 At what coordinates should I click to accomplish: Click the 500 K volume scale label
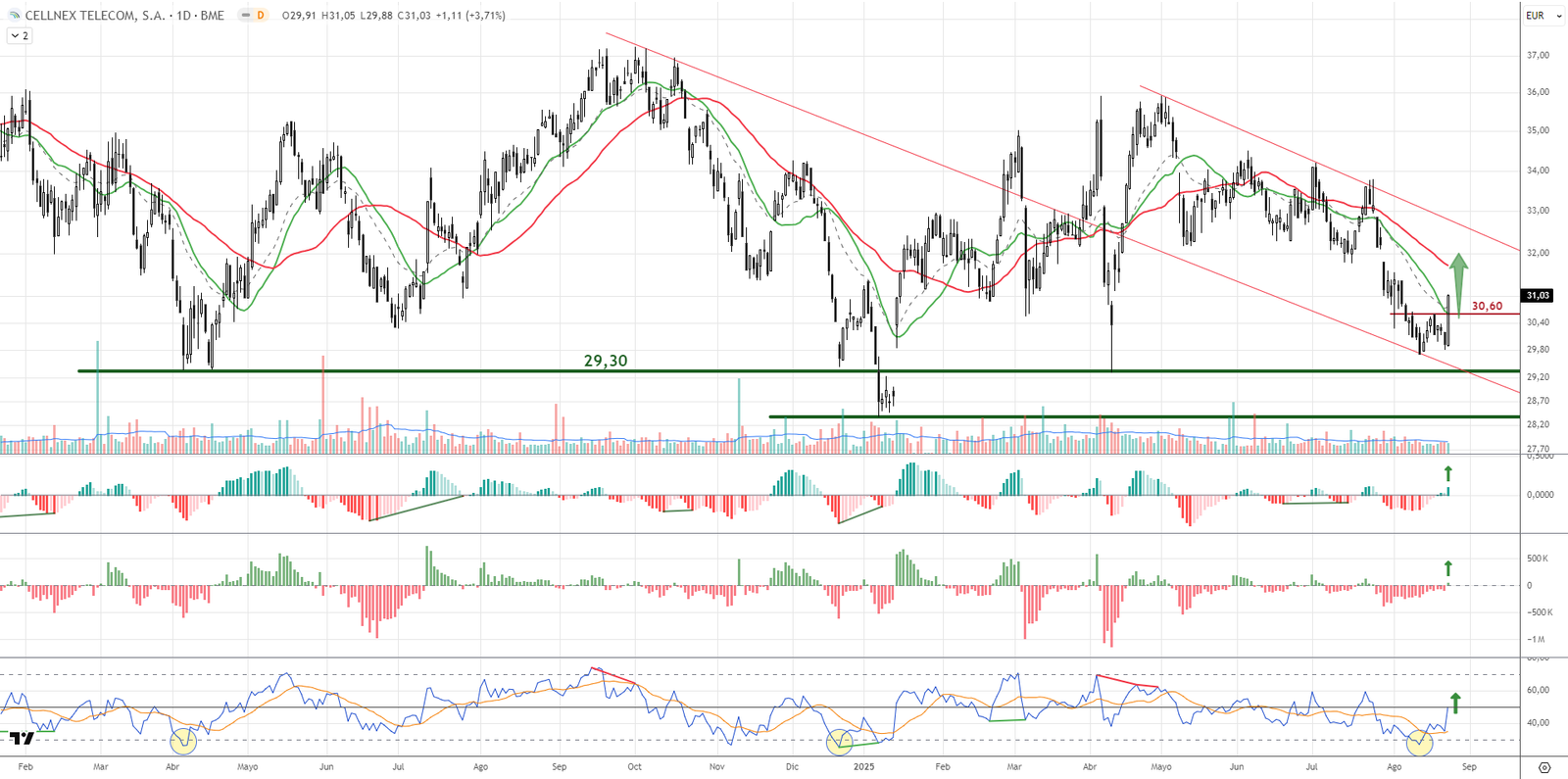pos(1537,559)
